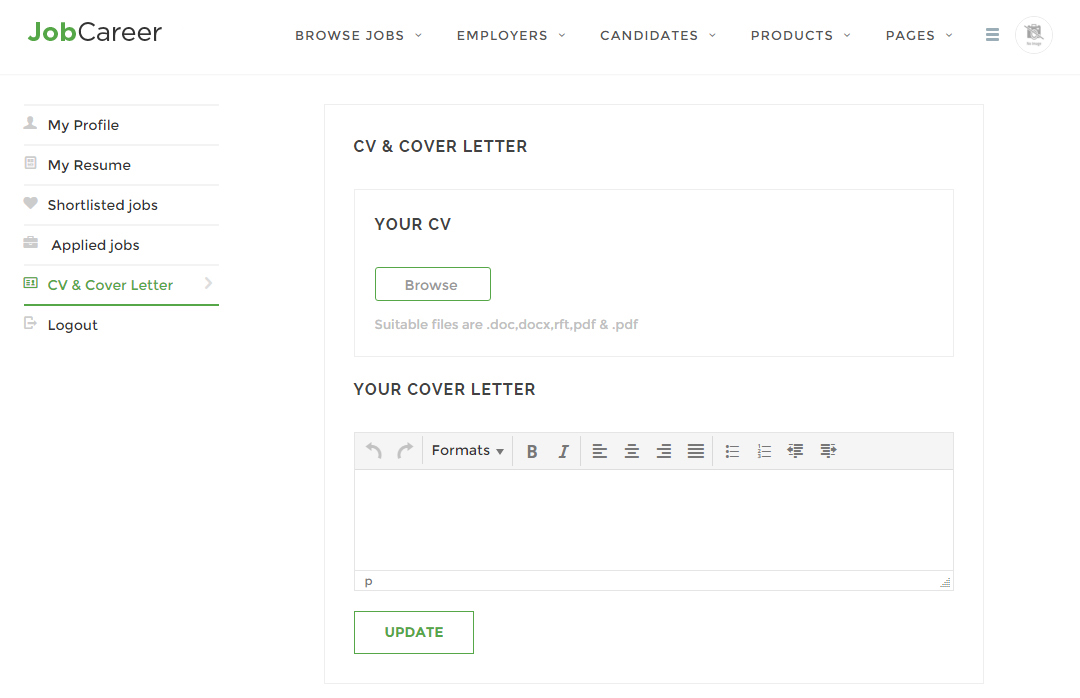The width and height of the screenshot is (1080, 698).
Task: Center align the cover letter text
Action: coord(632,451)
